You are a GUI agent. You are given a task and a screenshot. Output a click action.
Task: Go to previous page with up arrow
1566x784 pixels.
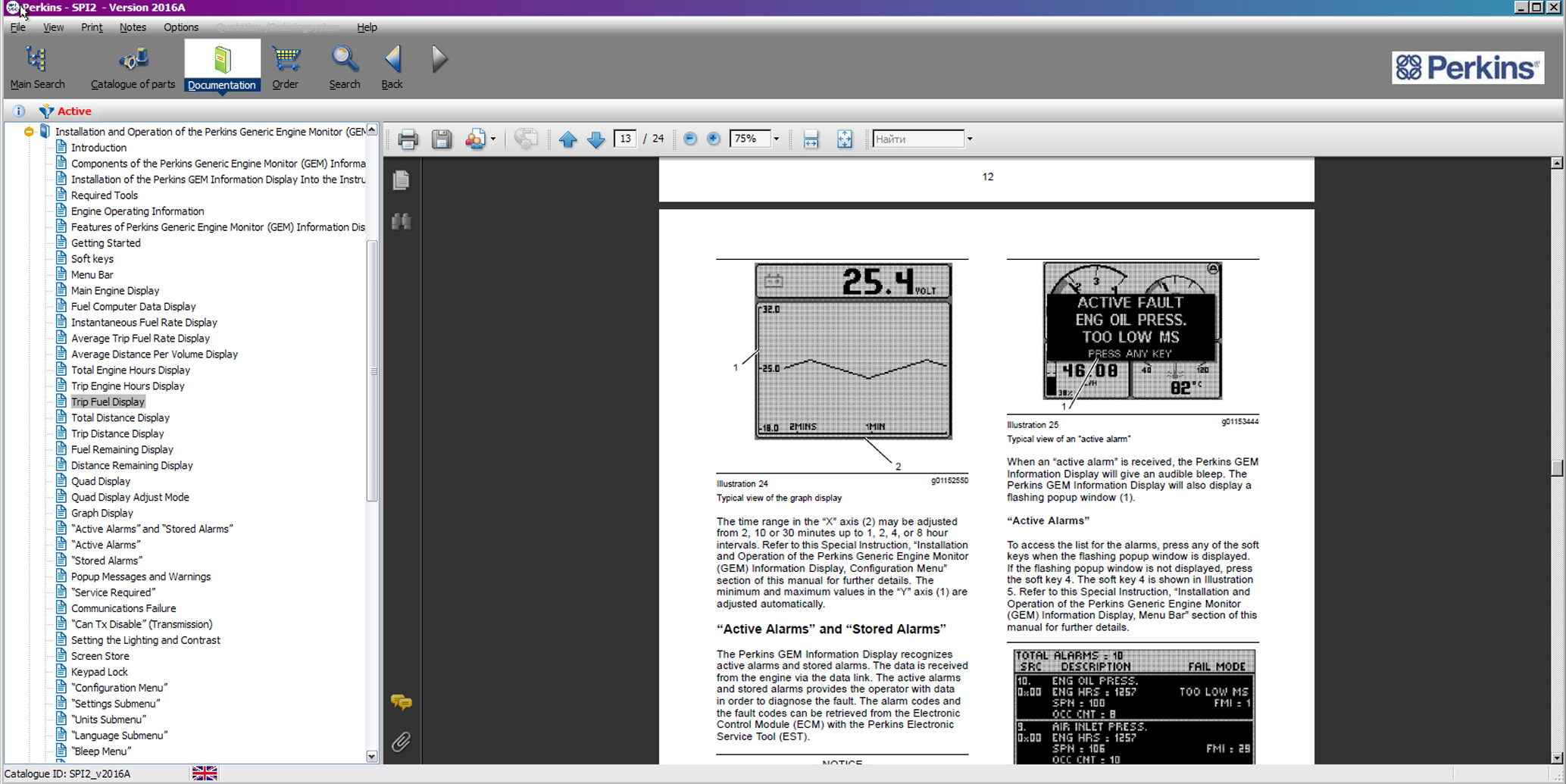(x=567, y=139)
